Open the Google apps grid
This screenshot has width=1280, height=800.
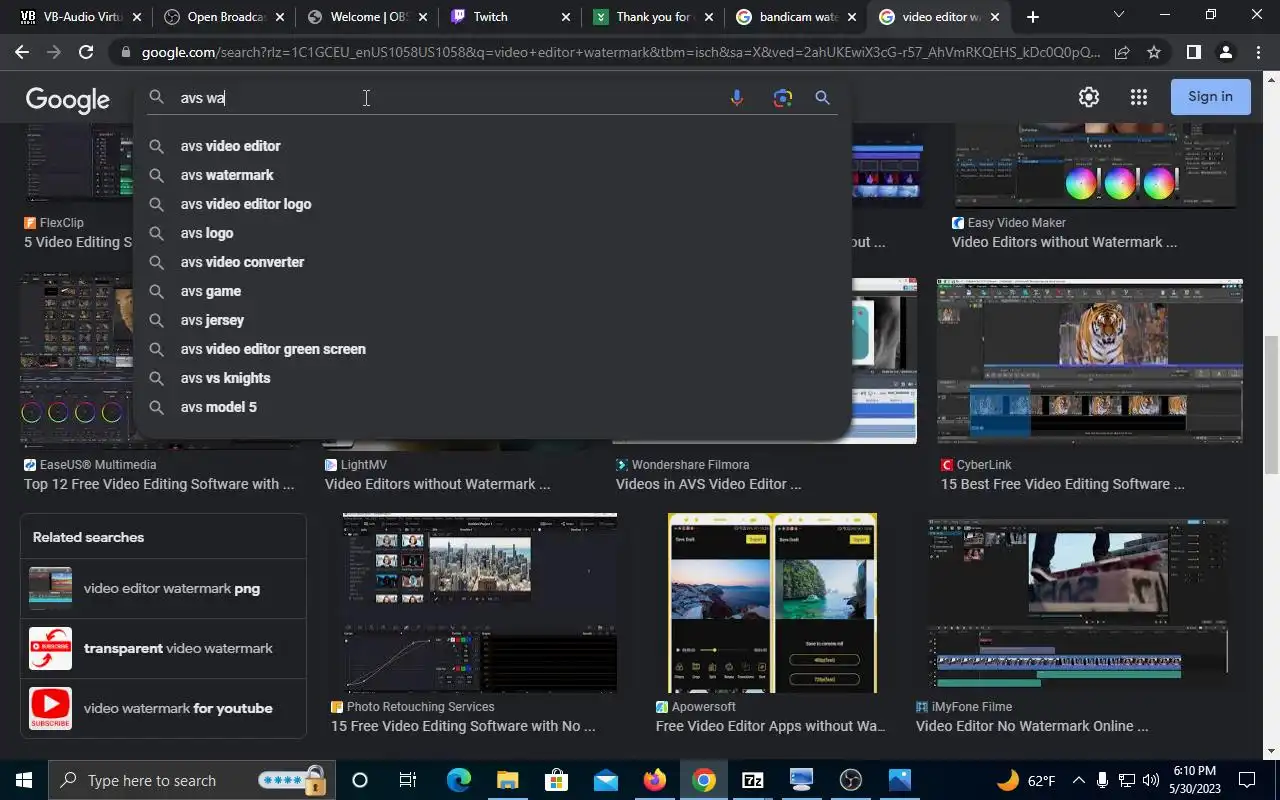click(1139, 97)
